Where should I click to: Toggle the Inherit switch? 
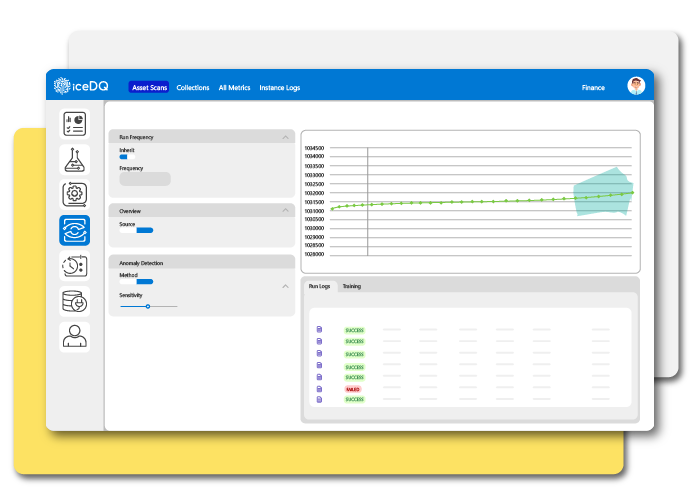pos(127,157)
